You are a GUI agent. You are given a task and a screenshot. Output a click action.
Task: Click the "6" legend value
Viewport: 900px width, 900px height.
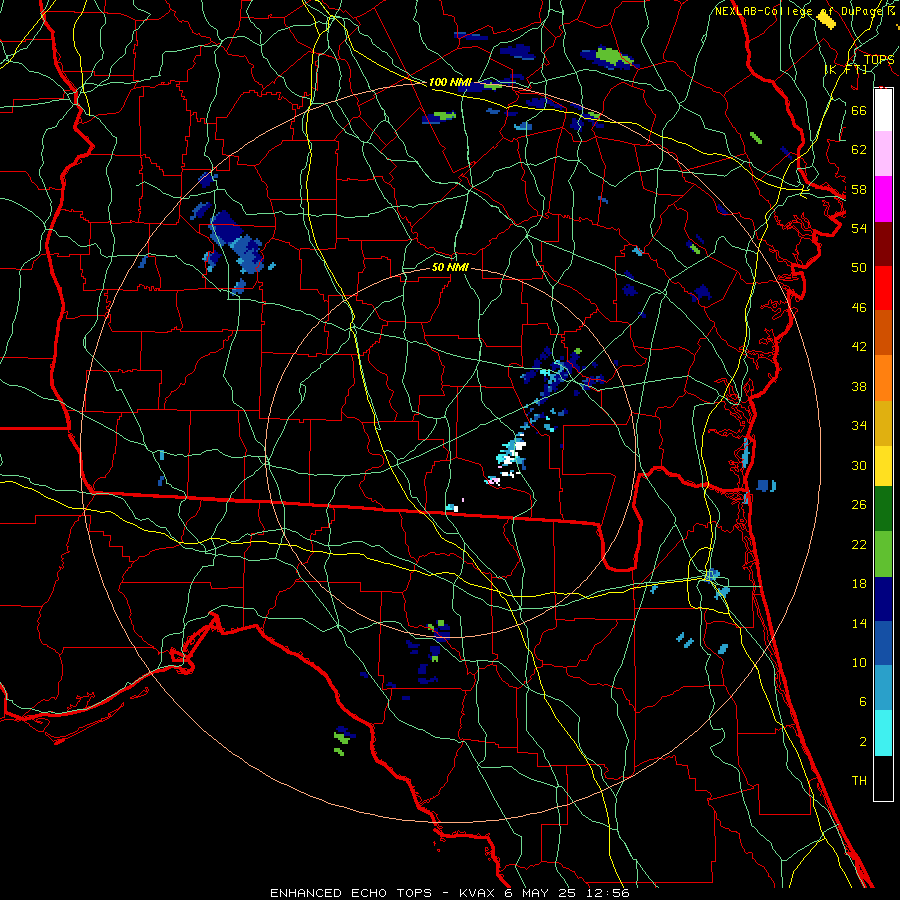tap(862, 702)
